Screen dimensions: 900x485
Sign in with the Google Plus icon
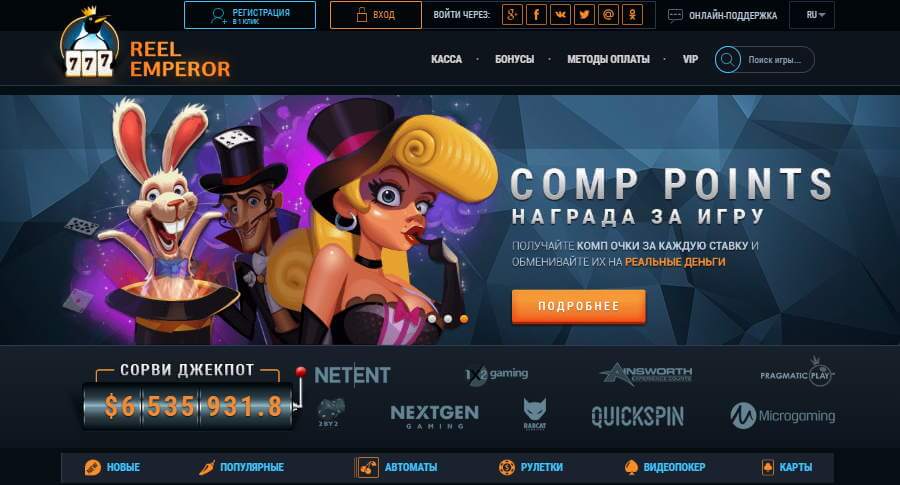(x=512, y=15)
